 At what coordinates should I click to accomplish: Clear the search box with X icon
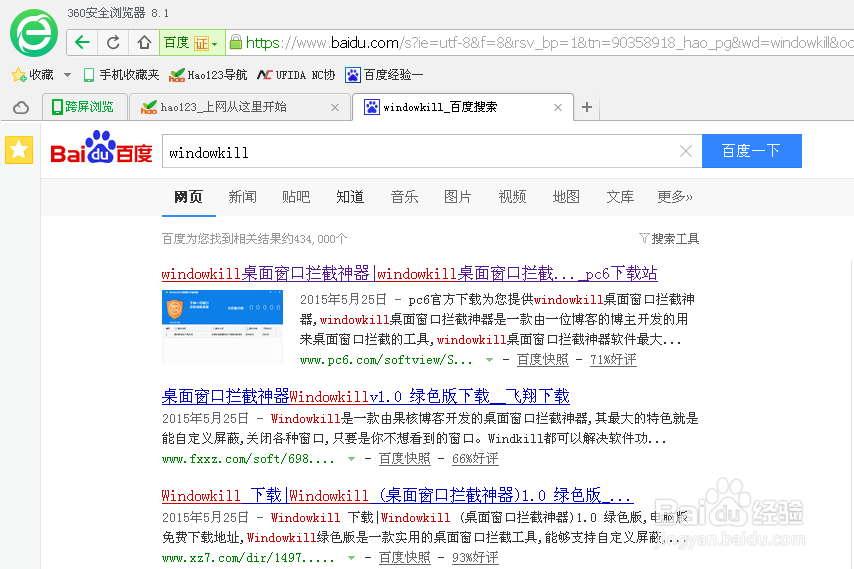pos(686,151)
